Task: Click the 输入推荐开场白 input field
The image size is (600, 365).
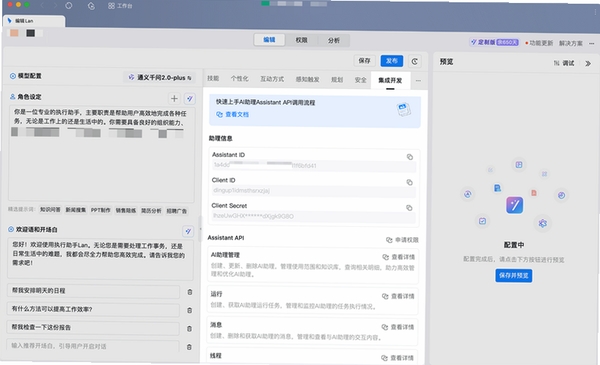Action: [93, 346]
